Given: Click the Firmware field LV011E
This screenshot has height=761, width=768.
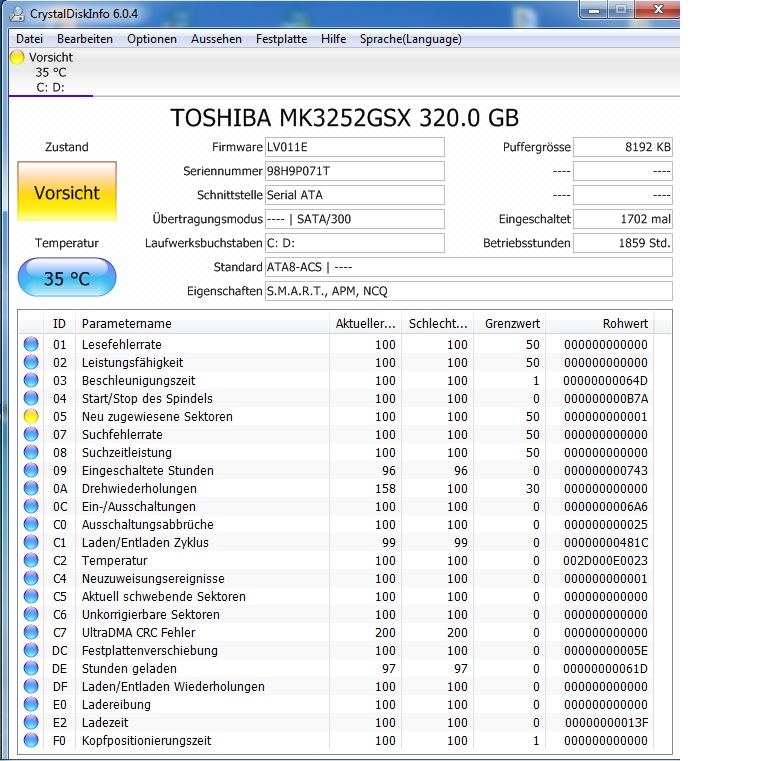Looking at the screenshot, I should [x=355, y=147].
